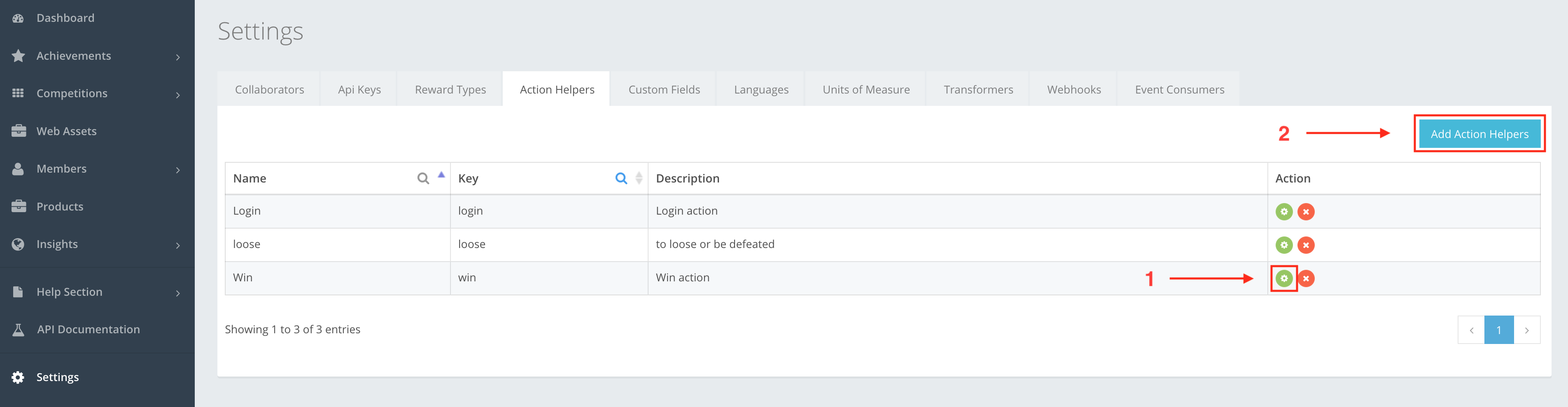Edit the Win action helper via green icon
The width and height of the screenshot is (1568, 407).
click(1284, 278)
